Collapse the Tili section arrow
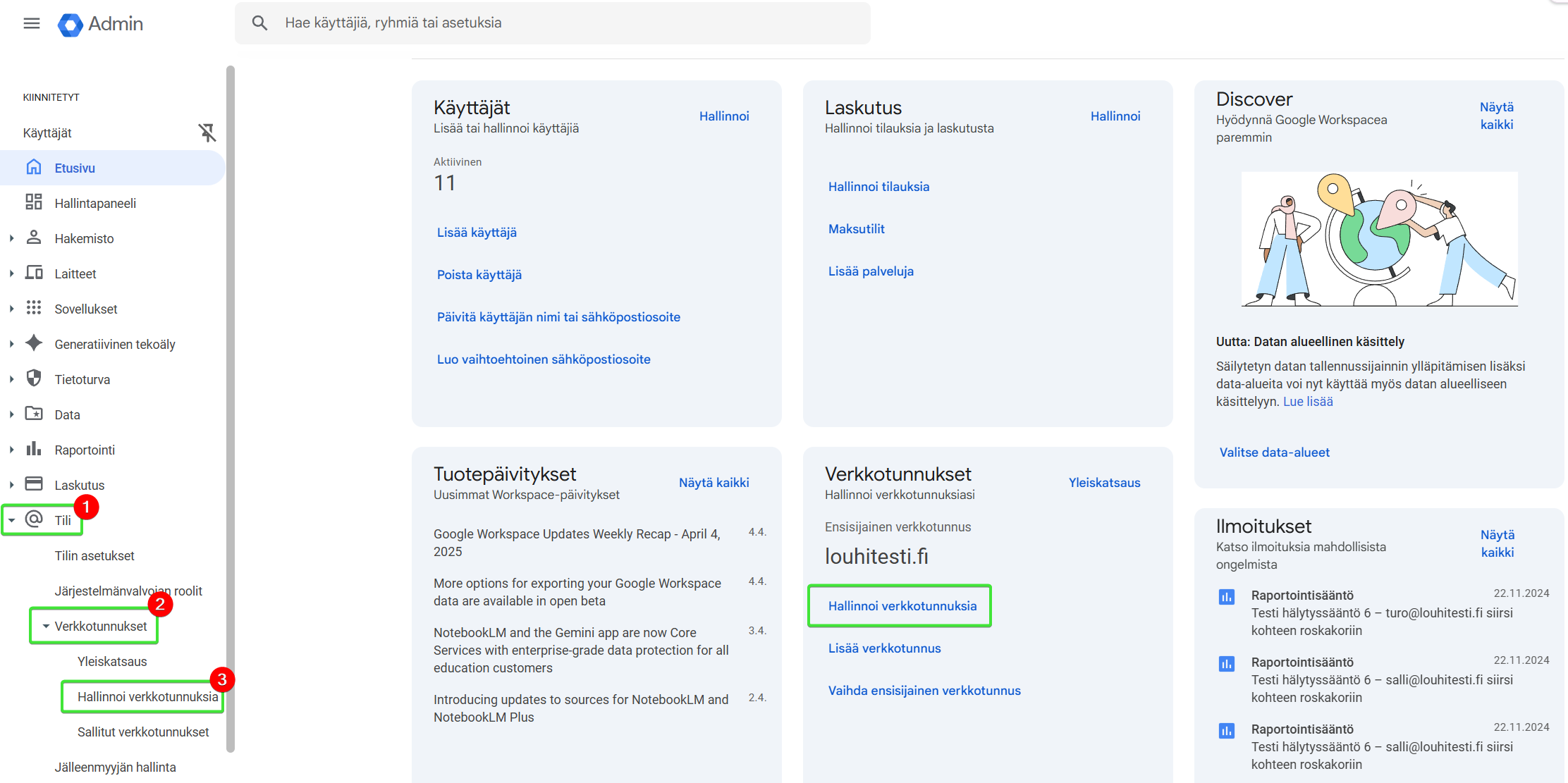This screenshot has height=783, width=1568. pyautogui.click(x=11, y=520)
